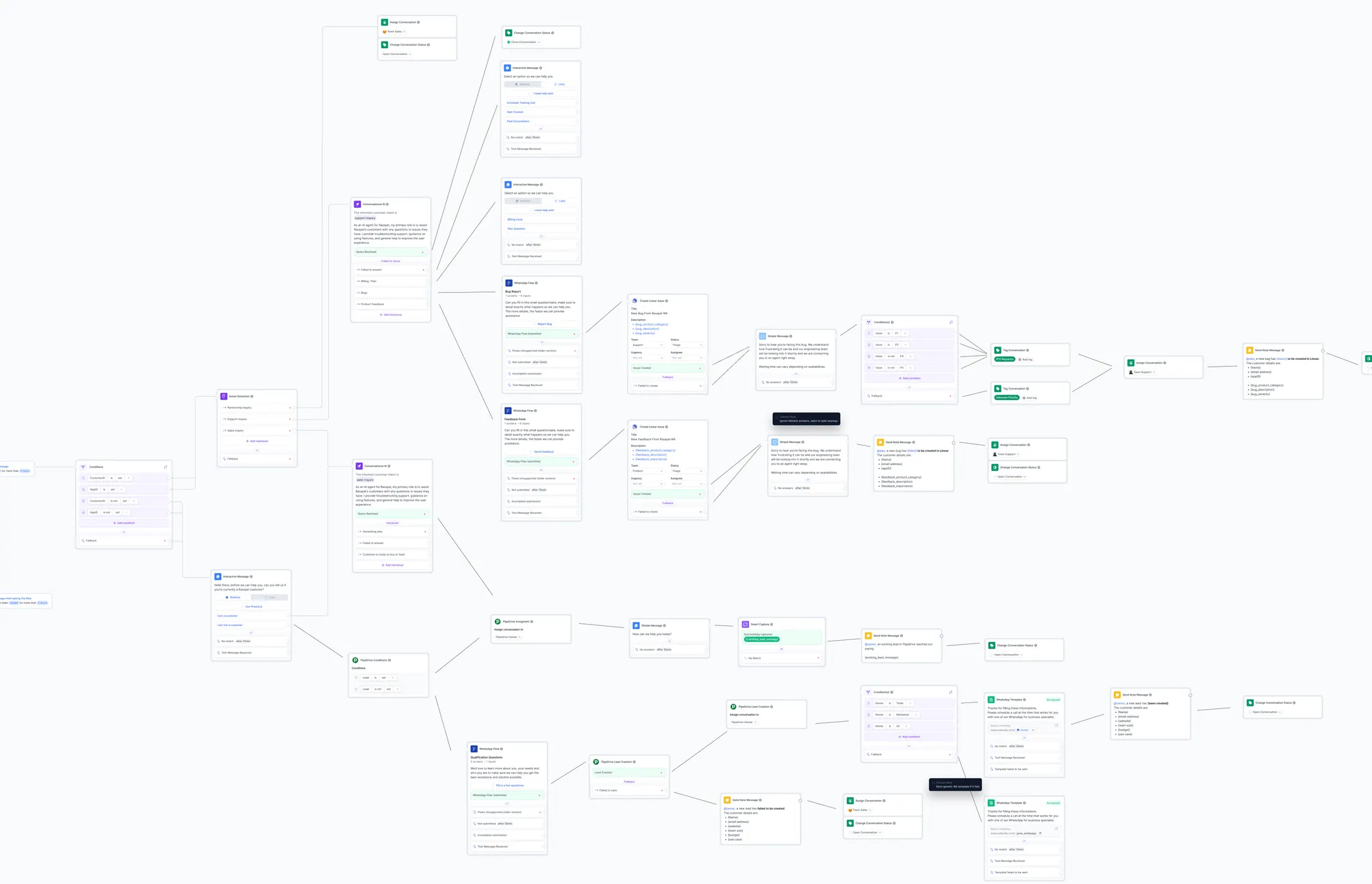Click Add condition in the Condition(s) node
This screenshot has height=884, width=1372.
point(910,378)
